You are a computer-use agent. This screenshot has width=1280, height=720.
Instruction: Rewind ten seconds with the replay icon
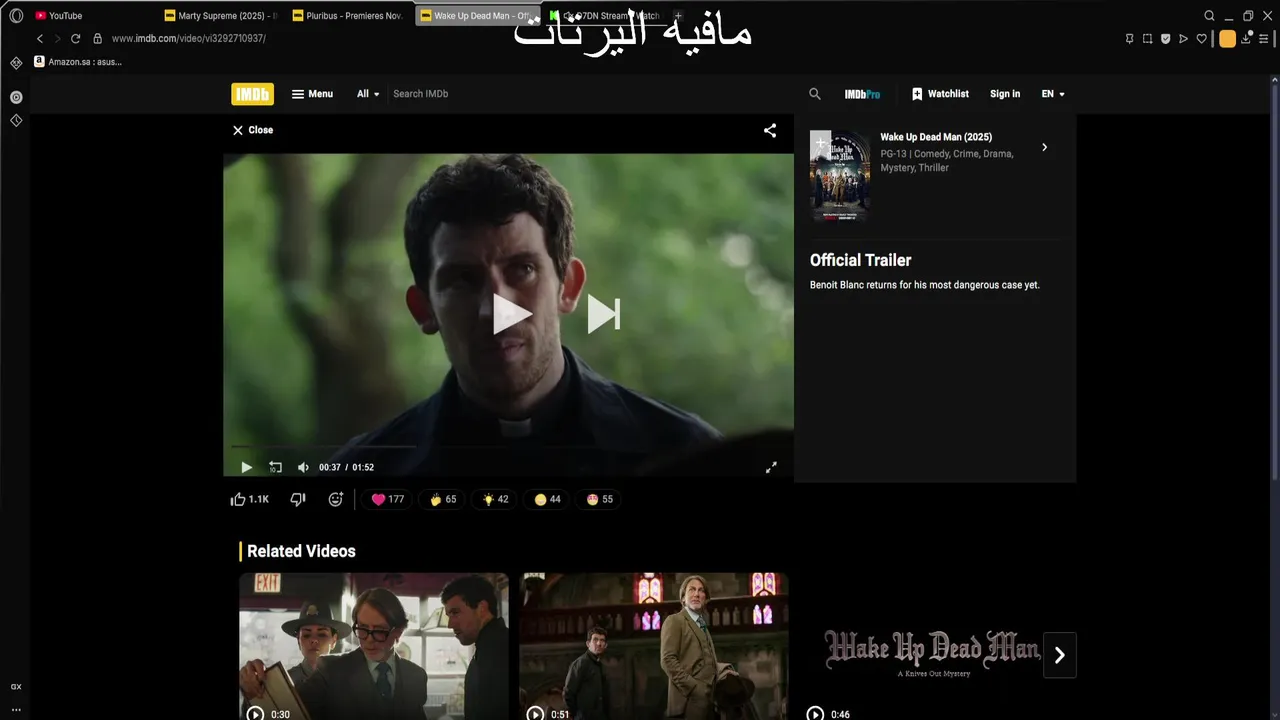point(275,467)
